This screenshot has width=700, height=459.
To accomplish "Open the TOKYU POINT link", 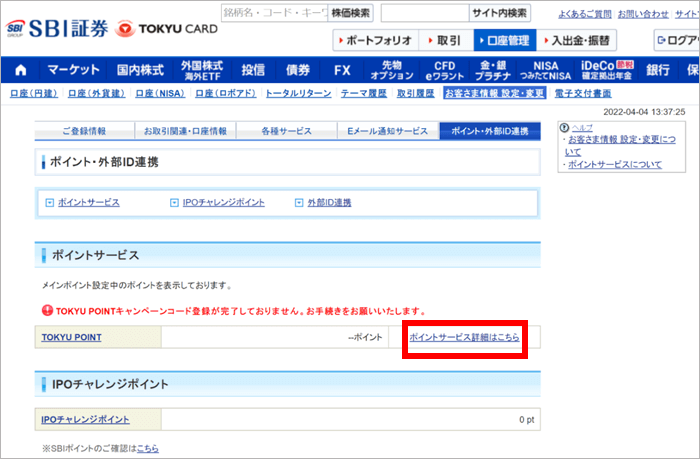I will pyautogui.click(x=71, y=338).
